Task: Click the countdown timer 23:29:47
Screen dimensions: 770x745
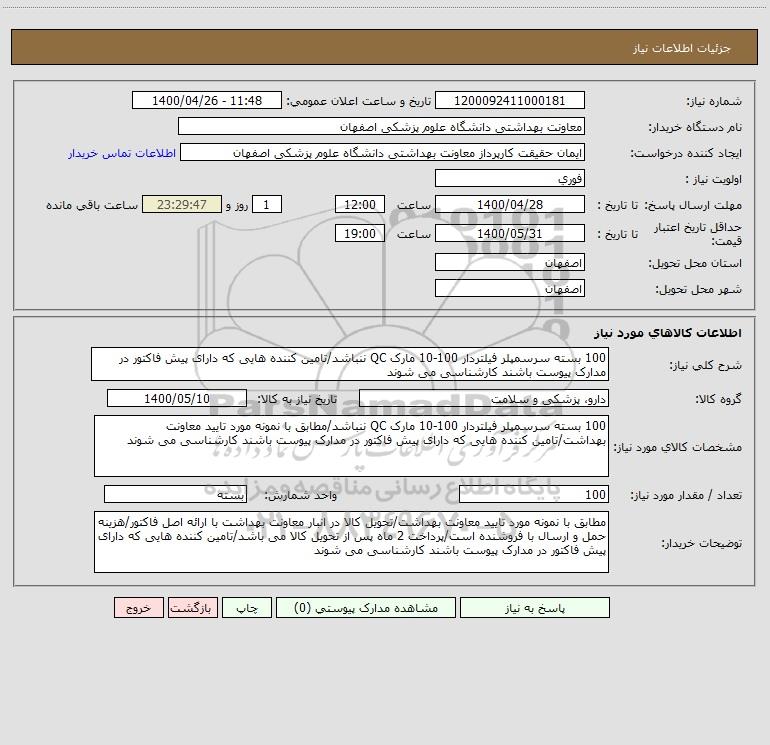Action: 182,204
